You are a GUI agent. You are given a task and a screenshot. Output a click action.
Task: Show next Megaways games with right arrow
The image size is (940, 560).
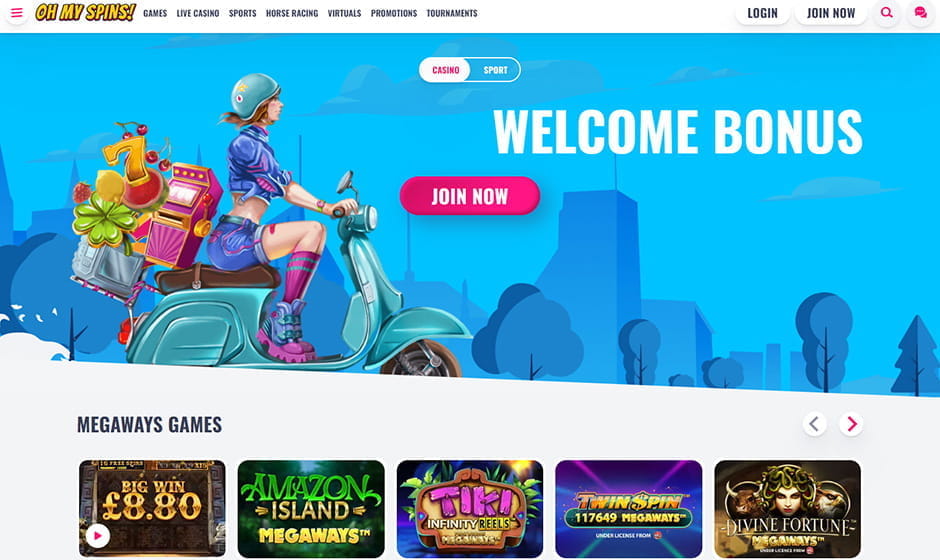click(851, 424)
